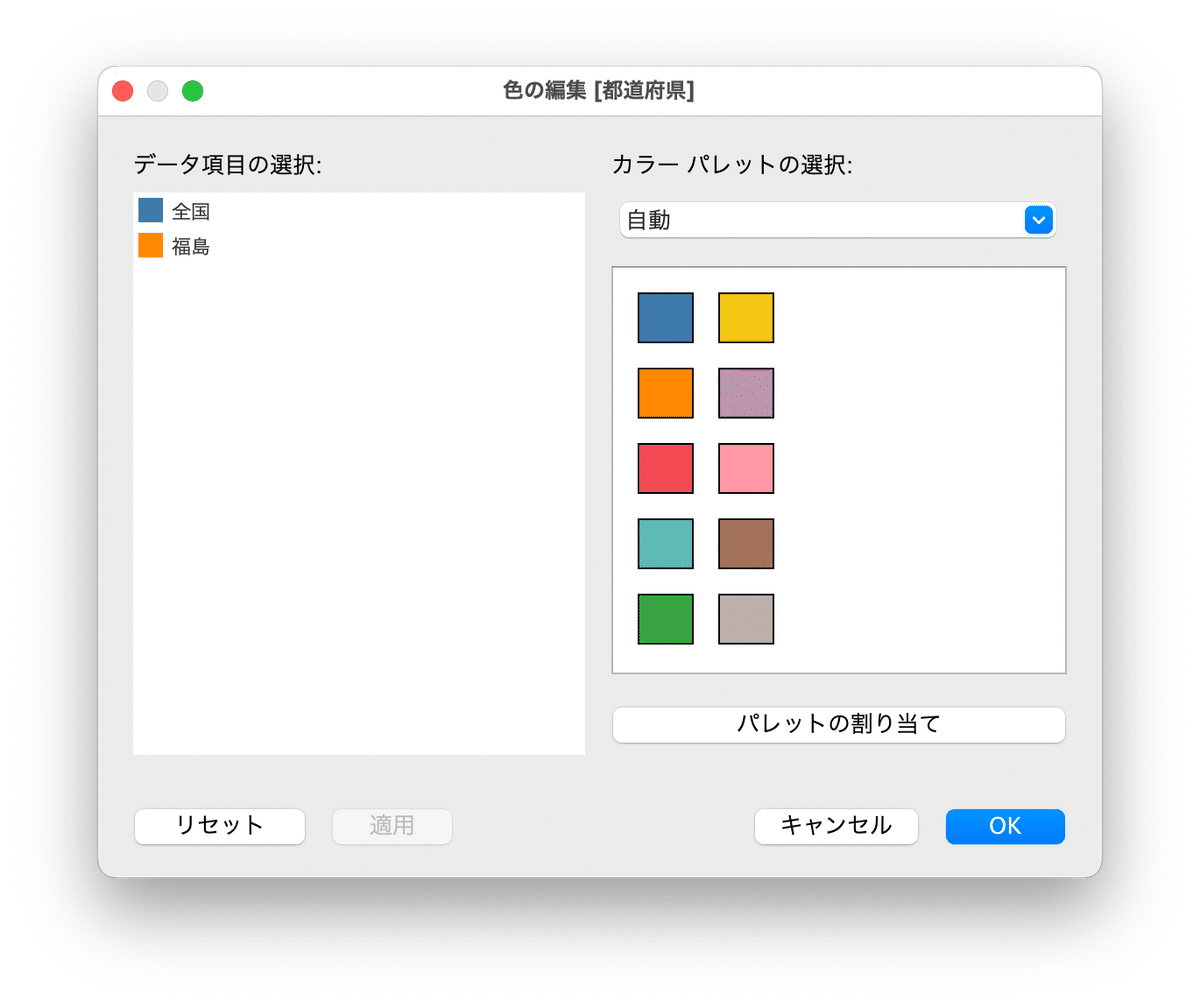Screen dimensions: 1200x1007
Task: Pick the red palette swatch
Action: (x=666, y=468)
